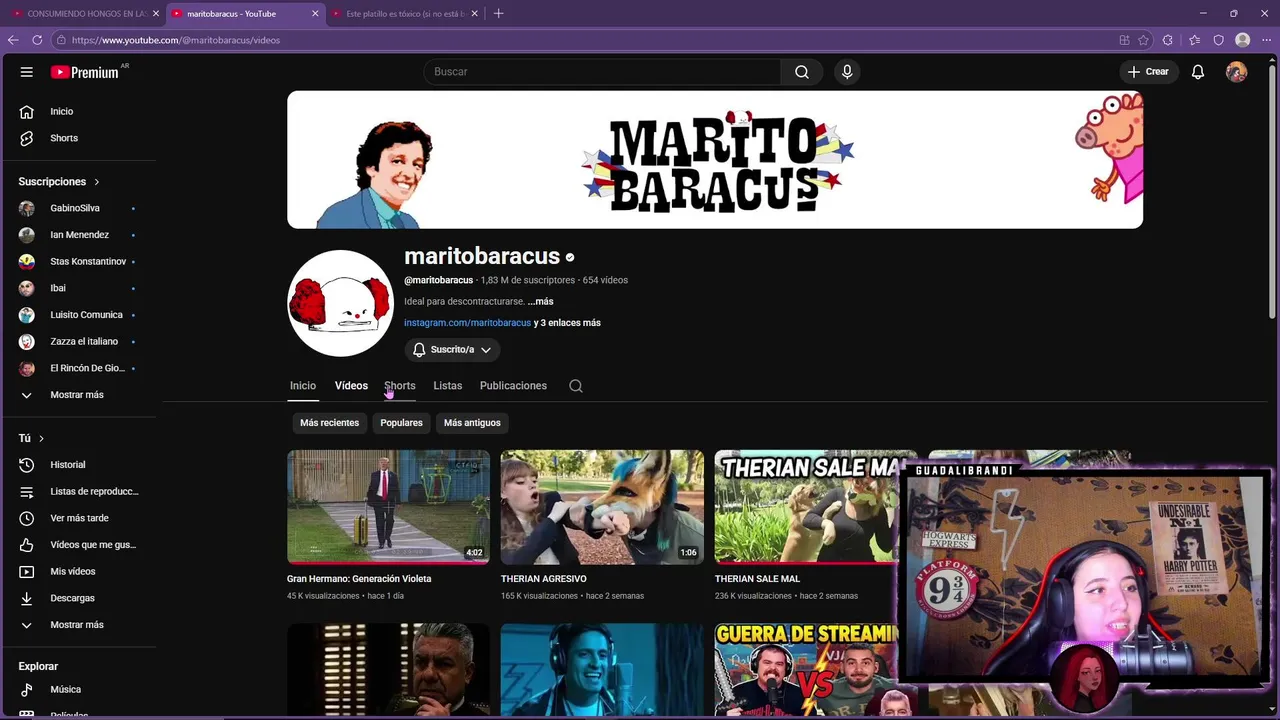Open Gran Hermano: Generación Violeta thumbnail
Viewport: 1280px width, 720px height.
pos(388,507)
